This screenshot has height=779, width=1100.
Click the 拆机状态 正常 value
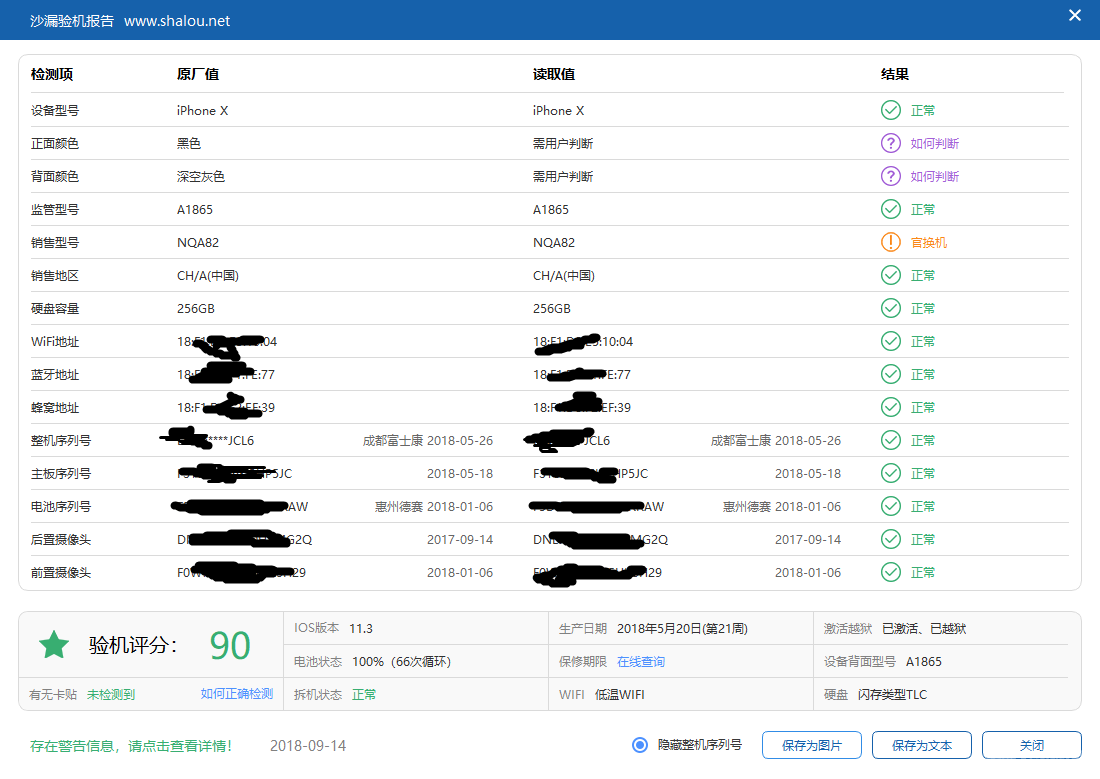pos(364,695)
